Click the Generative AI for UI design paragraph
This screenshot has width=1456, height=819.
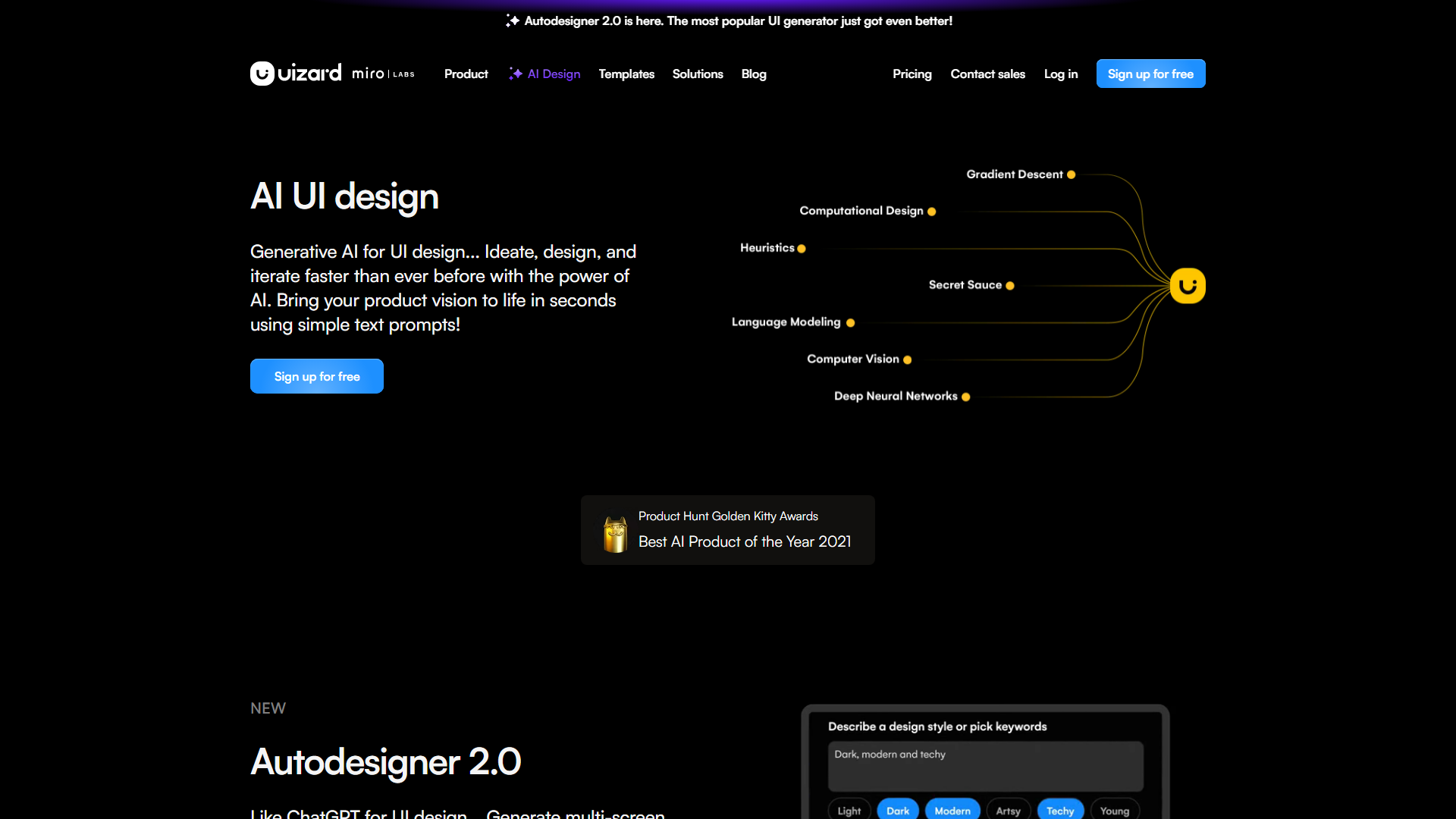tap(444, 288)
